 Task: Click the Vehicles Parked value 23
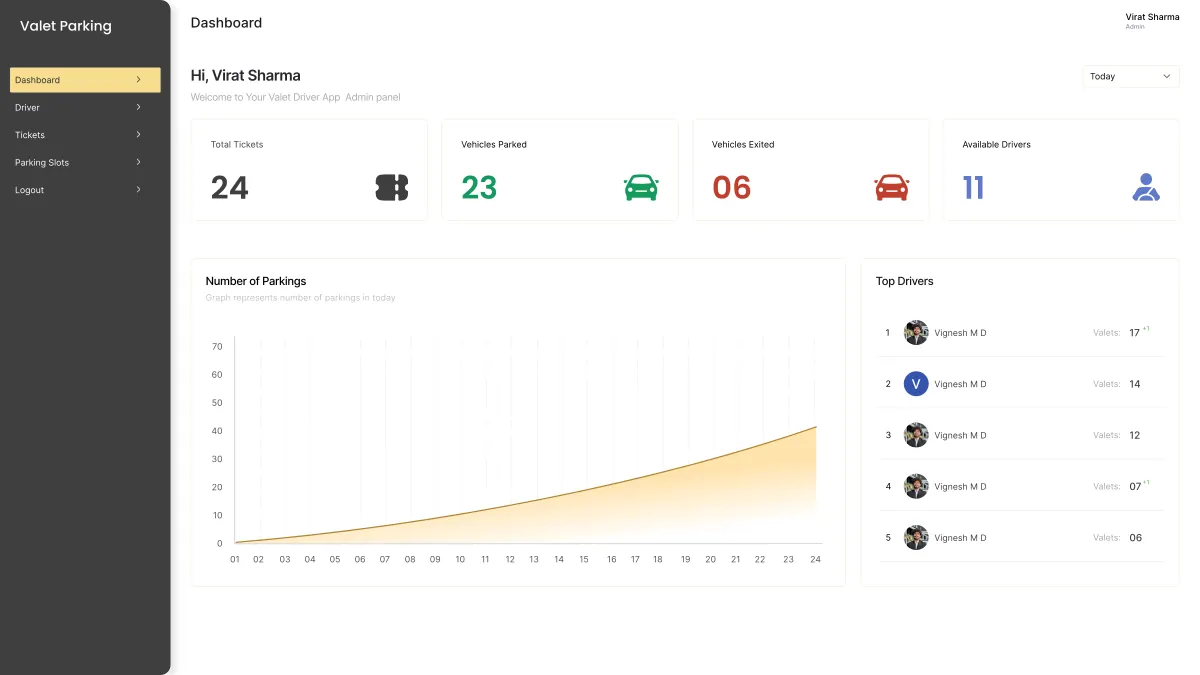point(479,187)
